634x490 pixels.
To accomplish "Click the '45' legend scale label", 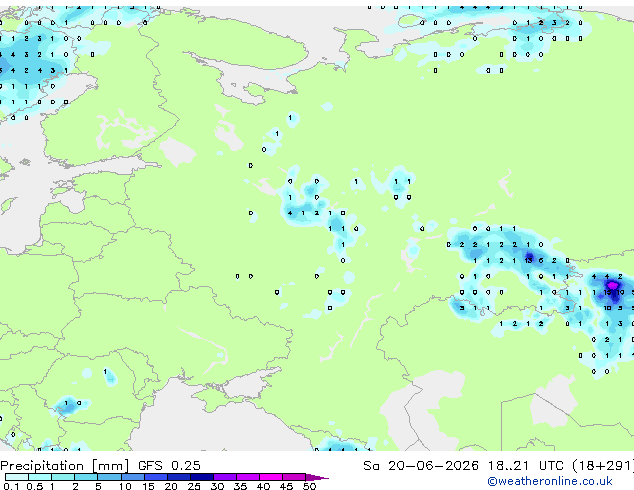I will point(286,486).
